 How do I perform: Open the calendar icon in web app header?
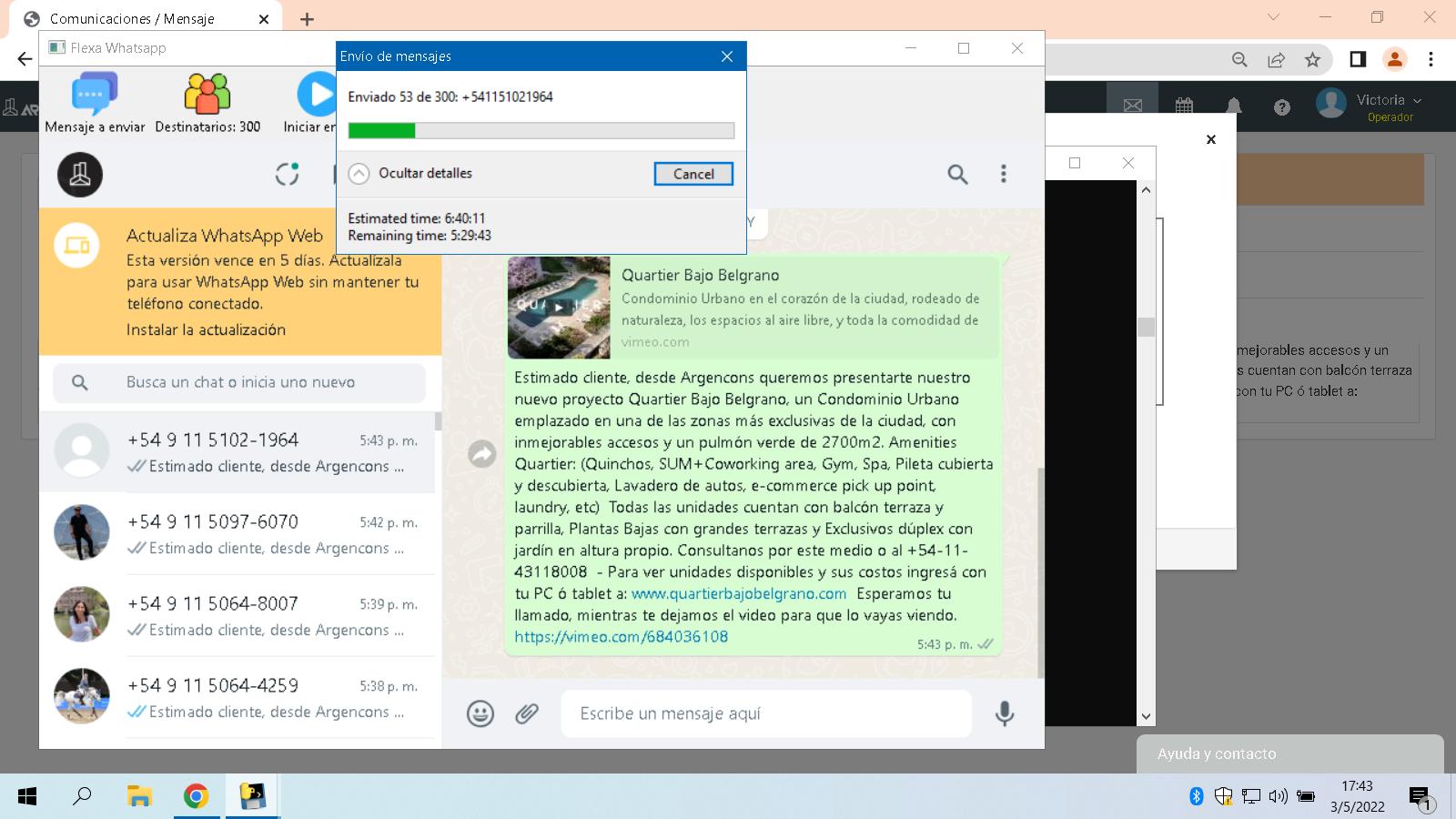(1184, 106)
